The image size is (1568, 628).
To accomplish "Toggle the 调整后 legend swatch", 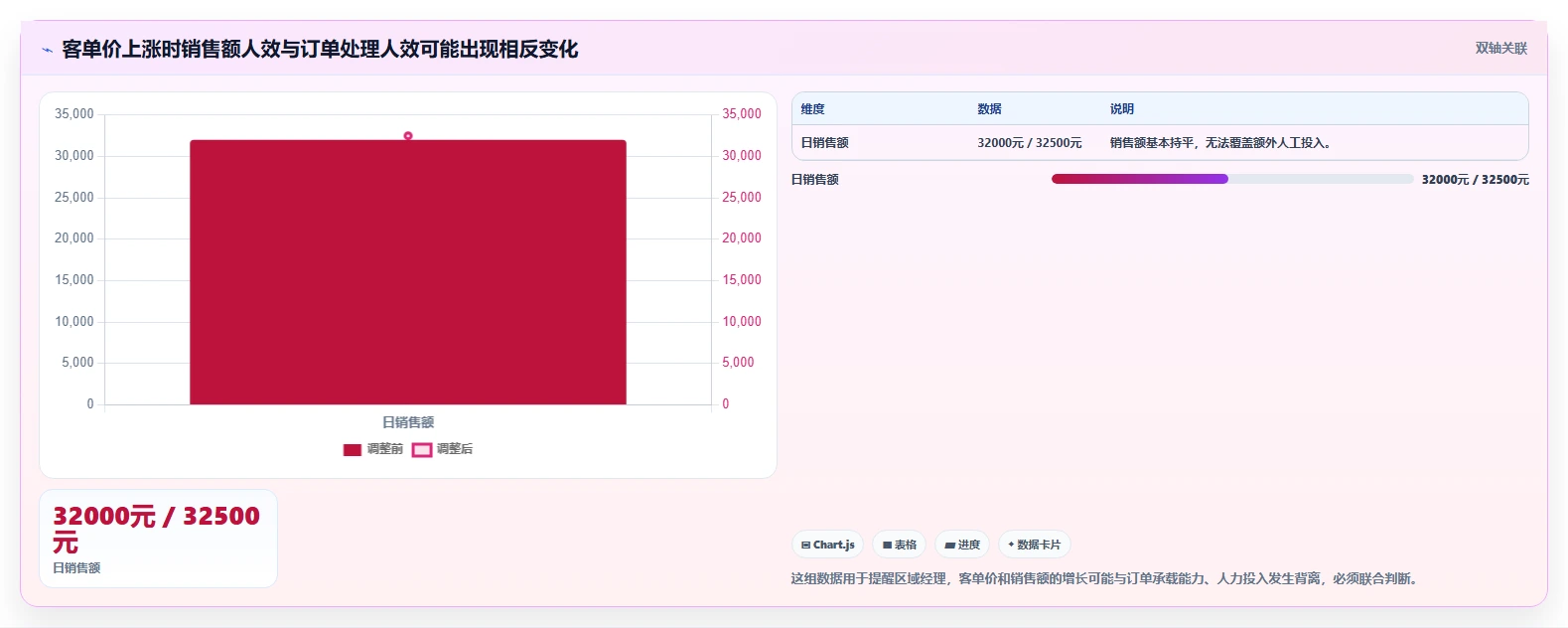I will pyautogui.click(x=422, y=450).
